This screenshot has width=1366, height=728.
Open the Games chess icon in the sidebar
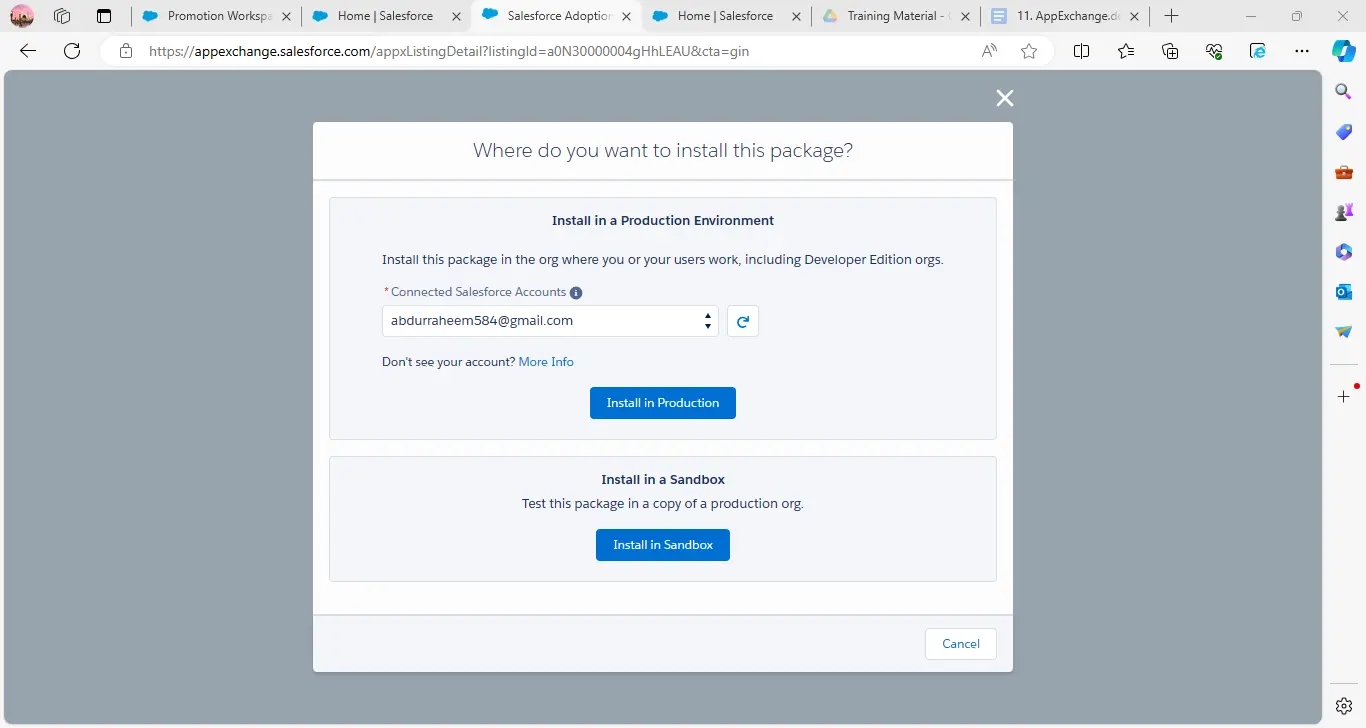[x=1344, y=212]
